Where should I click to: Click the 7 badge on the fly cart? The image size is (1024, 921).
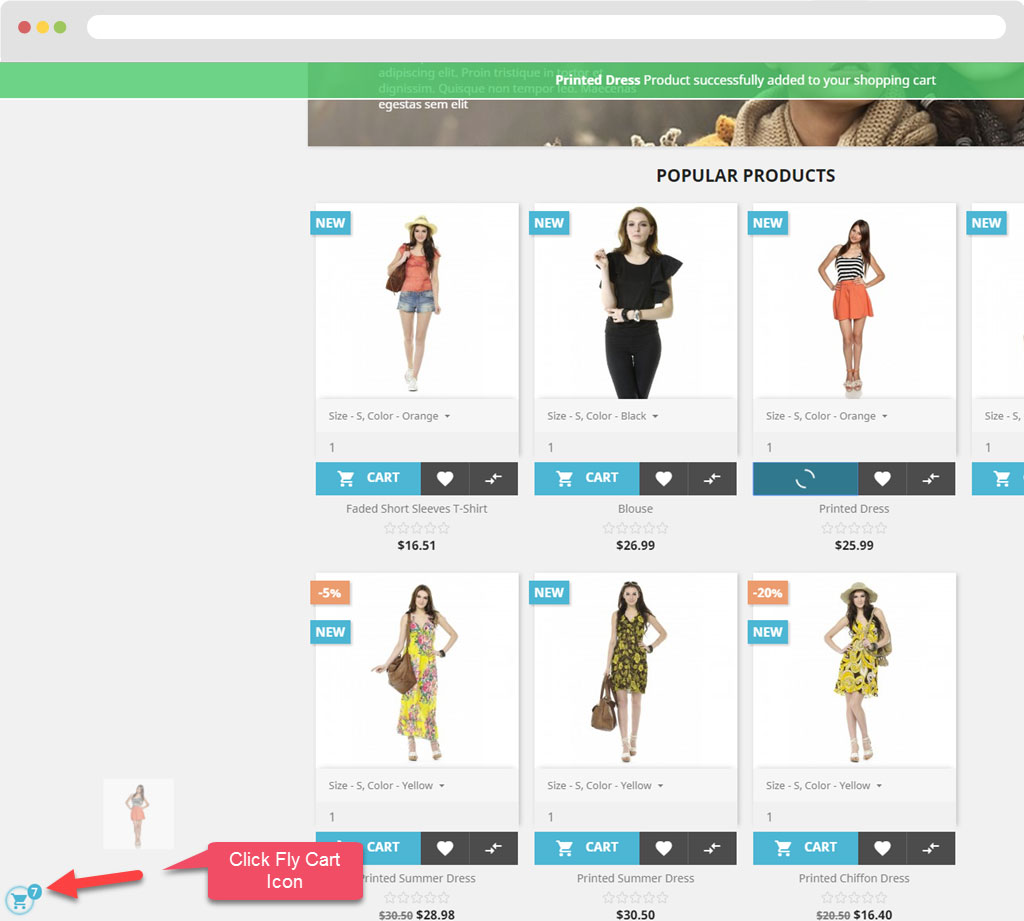[35, 892]
